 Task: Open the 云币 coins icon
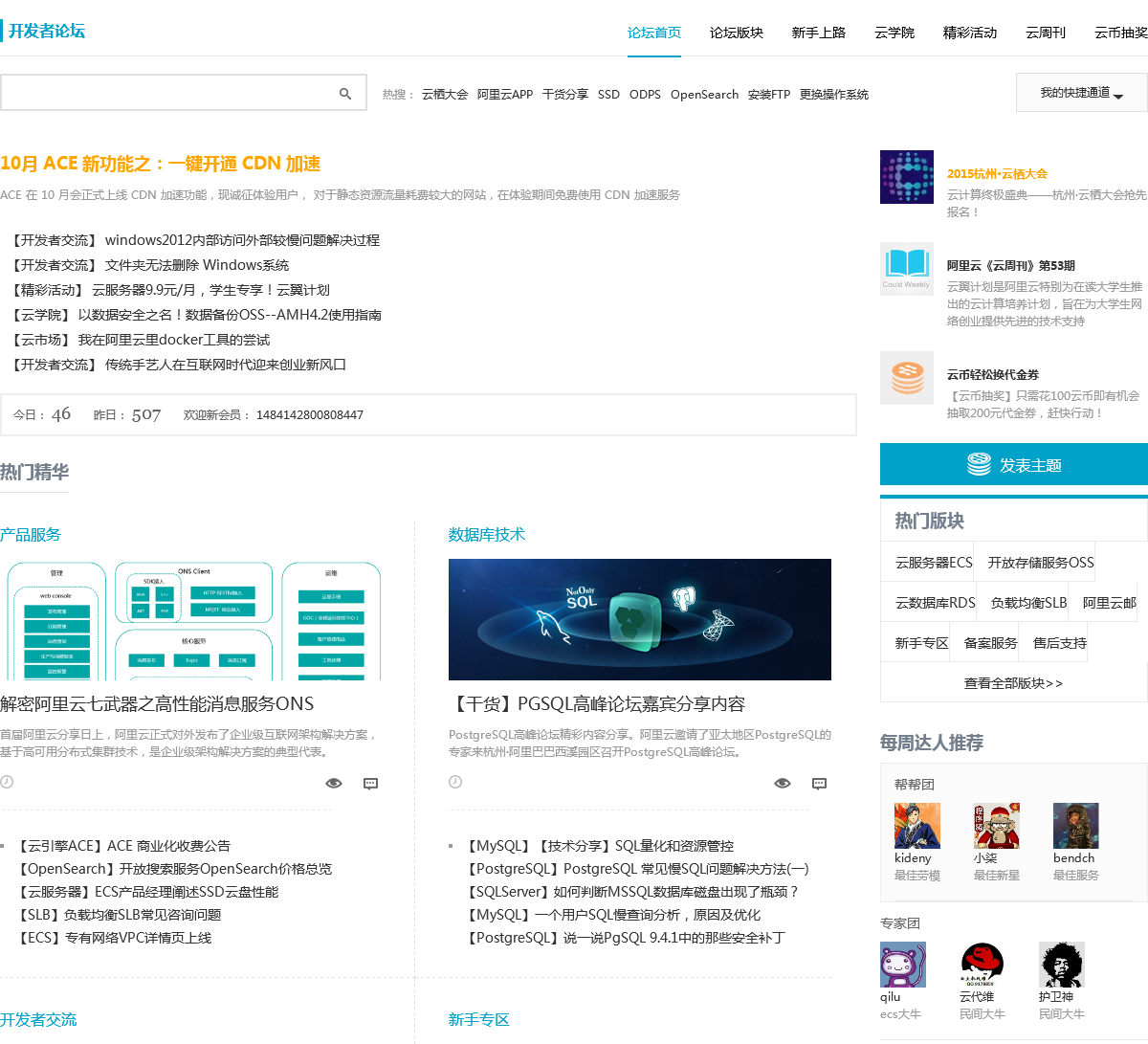pos(907,378)
